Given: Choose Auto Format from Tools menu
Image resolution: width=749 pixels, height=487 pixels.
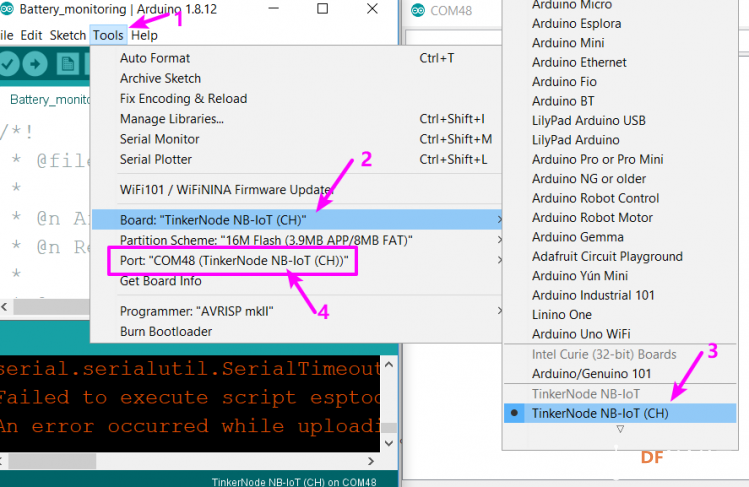Looking at the screenshot, I should 296,58.
